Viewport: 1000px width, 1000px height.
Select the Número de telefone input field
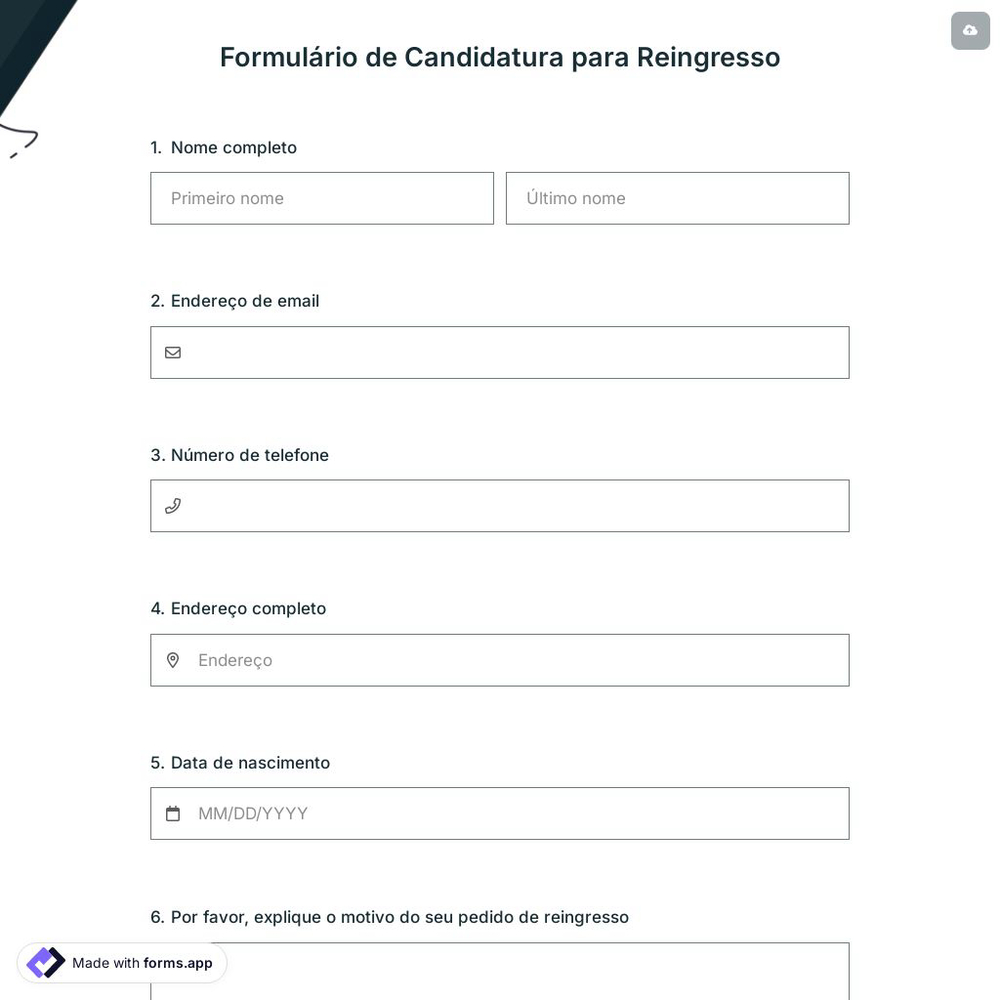coord(500,506)
